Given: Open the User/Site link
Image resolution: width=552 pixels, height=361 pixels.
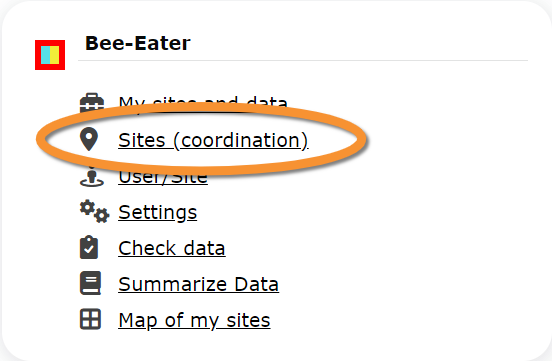Looking at the screenshot, I should [163, 177].
